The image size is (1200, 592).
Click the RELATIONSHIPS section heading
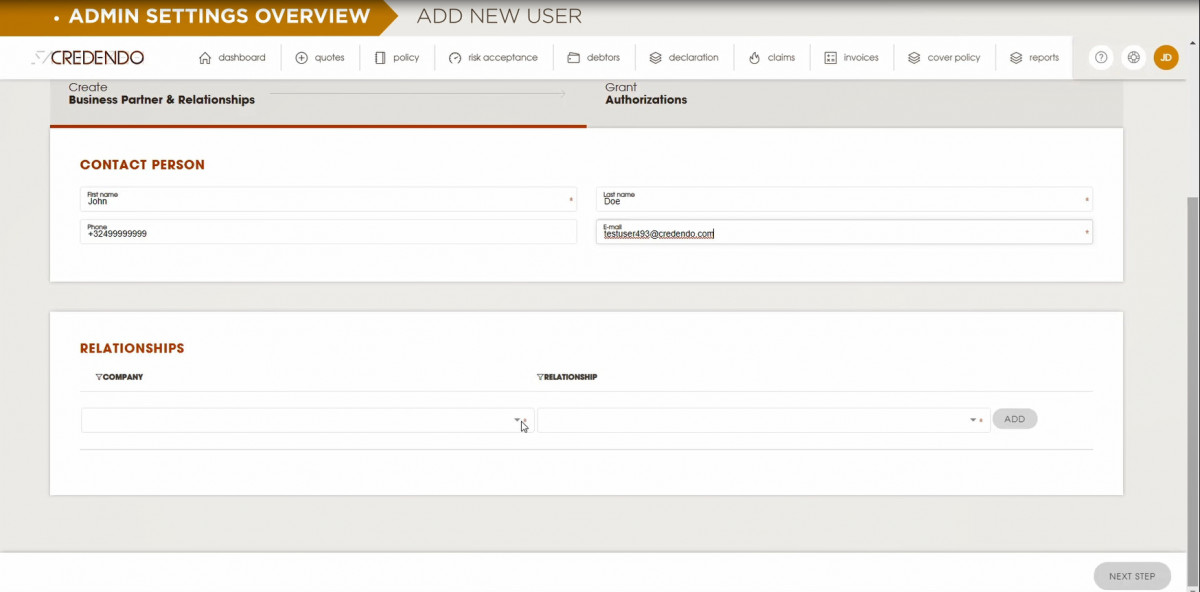[x=132, y=348]
